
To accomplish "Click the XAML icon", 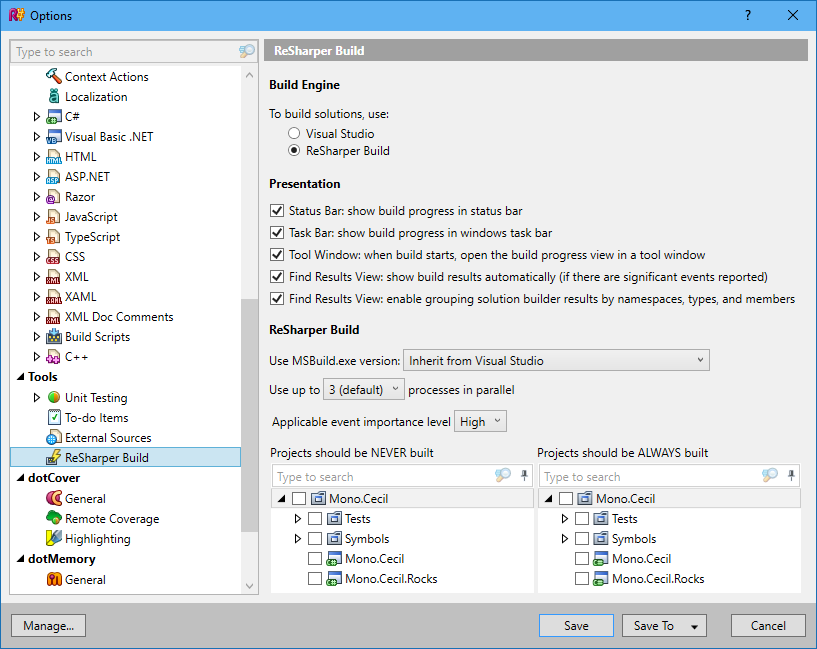I will (54, 297).
